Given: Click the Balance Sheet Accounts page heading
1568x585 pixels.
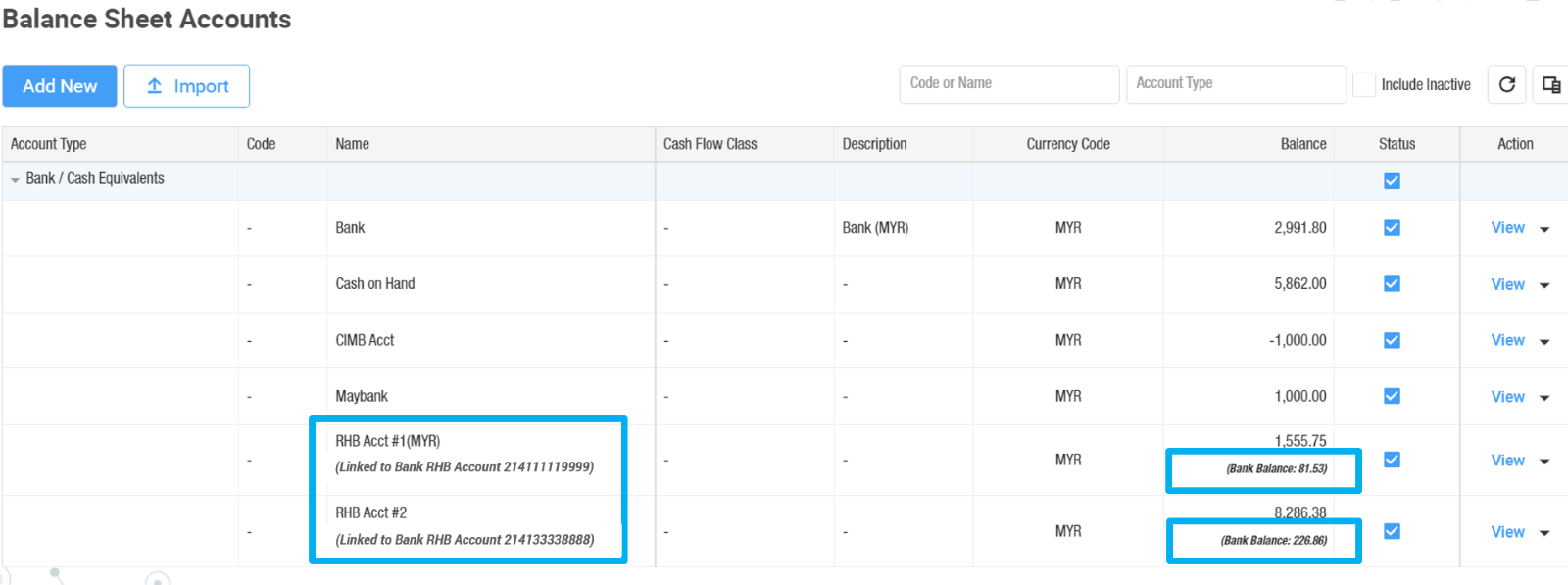Looking at the screenshot, I should [x=147, y=19].
